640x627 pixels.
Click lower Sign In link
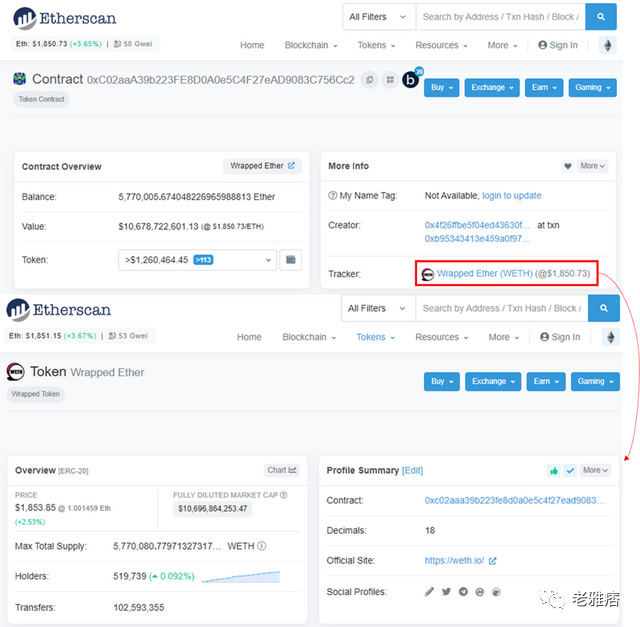pos(560,337)
